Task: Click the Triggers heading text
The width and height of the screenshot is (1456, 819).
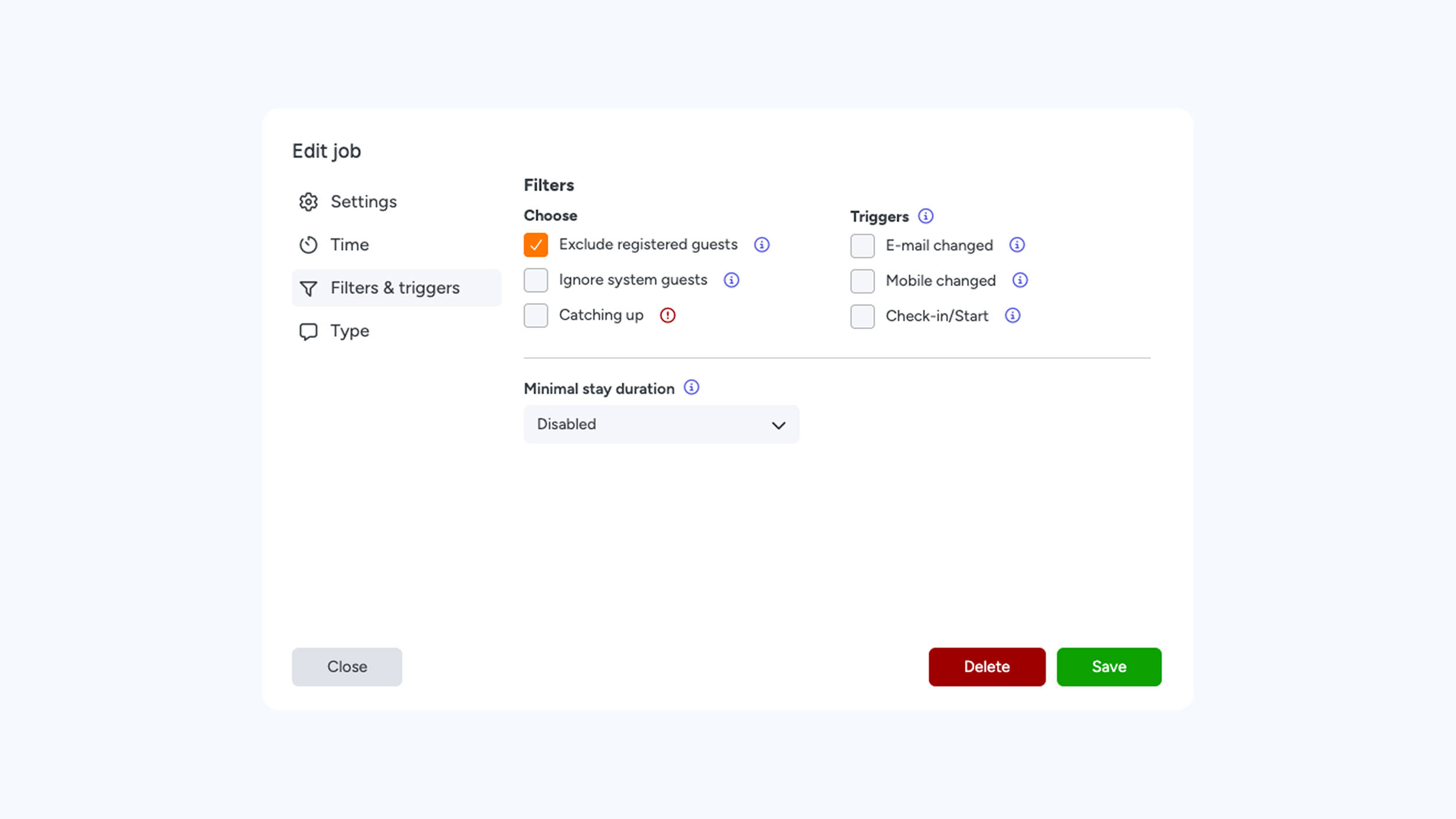Action: click(x=879, y=217)
